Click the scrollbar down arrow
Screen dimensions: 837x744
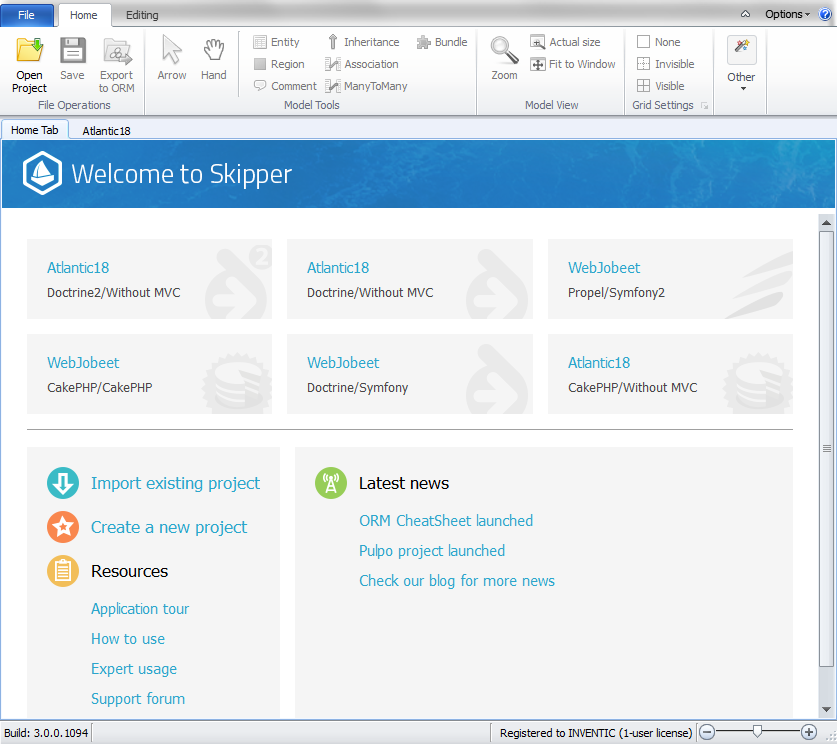click(x=826, y=709)
